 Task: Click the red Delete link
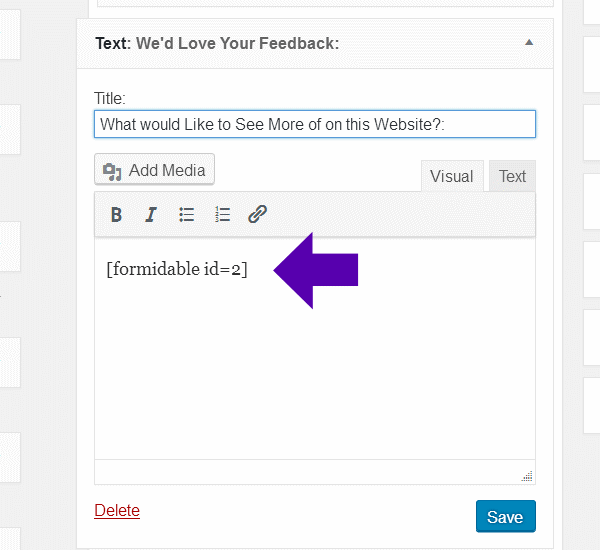coord(117,510)
